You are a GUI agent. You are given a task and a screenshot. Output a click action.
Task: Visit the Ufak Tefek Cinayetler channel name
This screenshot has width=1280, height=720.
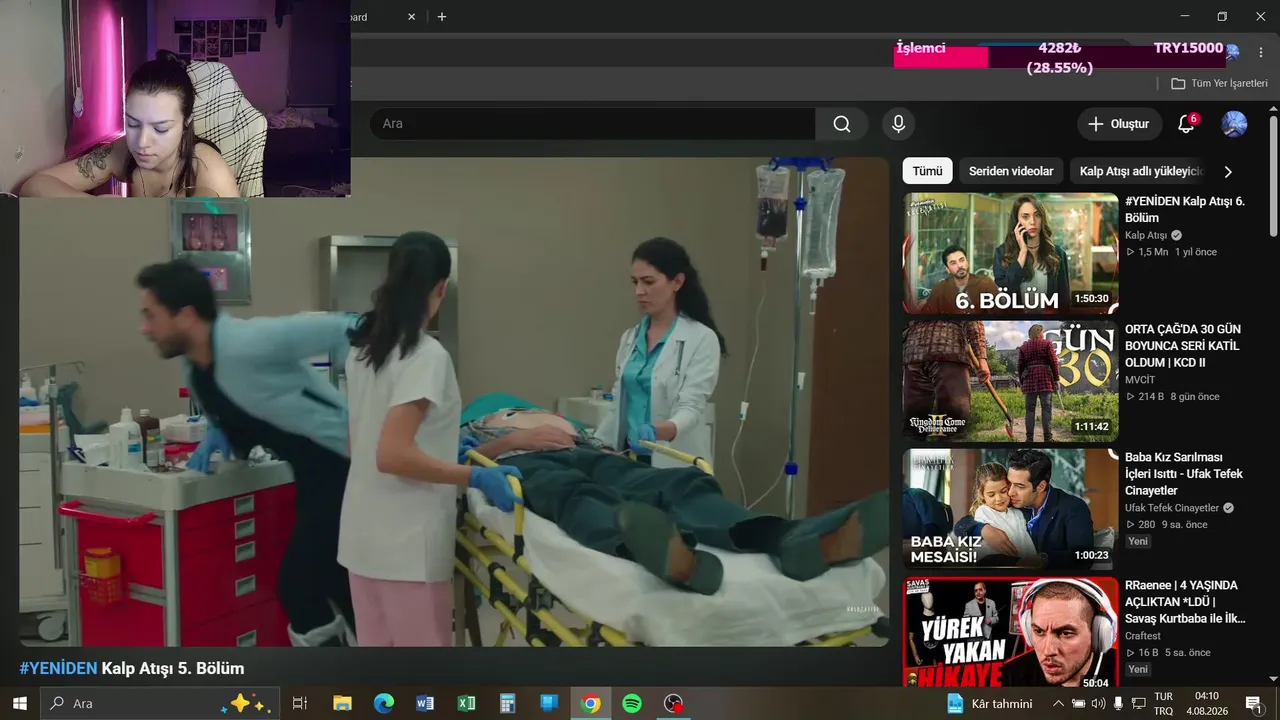tap(1172, 508)
